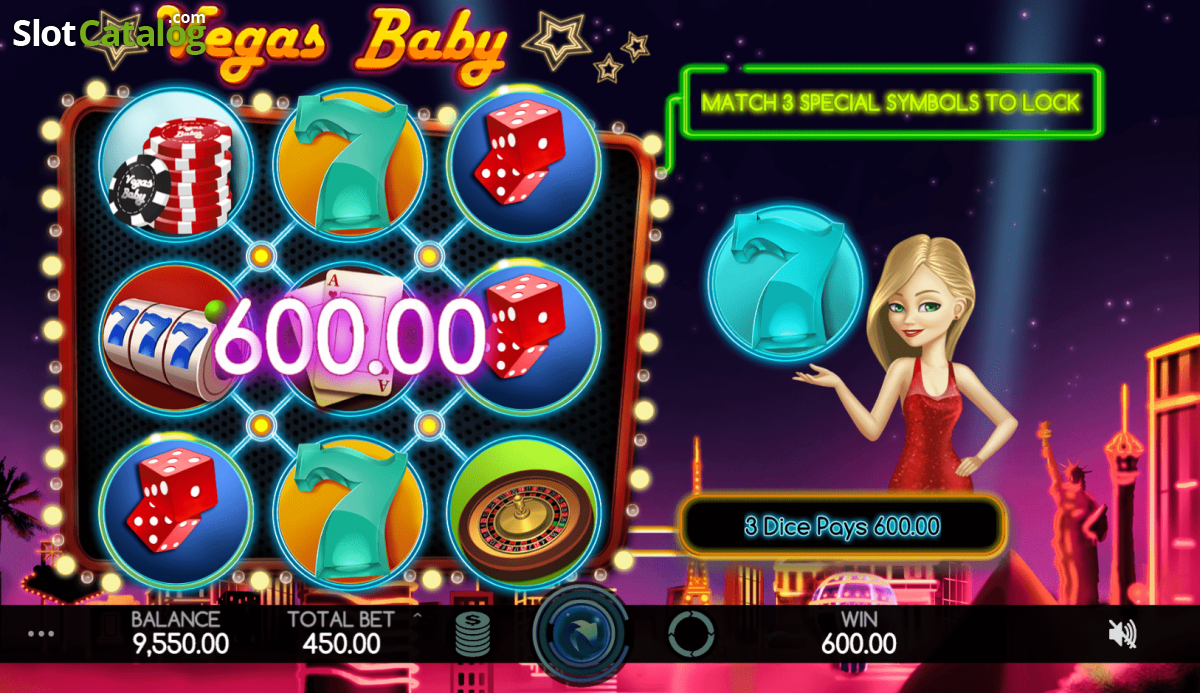Click the autoplay circular arrows icon
Image resolution: width=1200 pixels, height=693 pixels.
coord(691,634)
